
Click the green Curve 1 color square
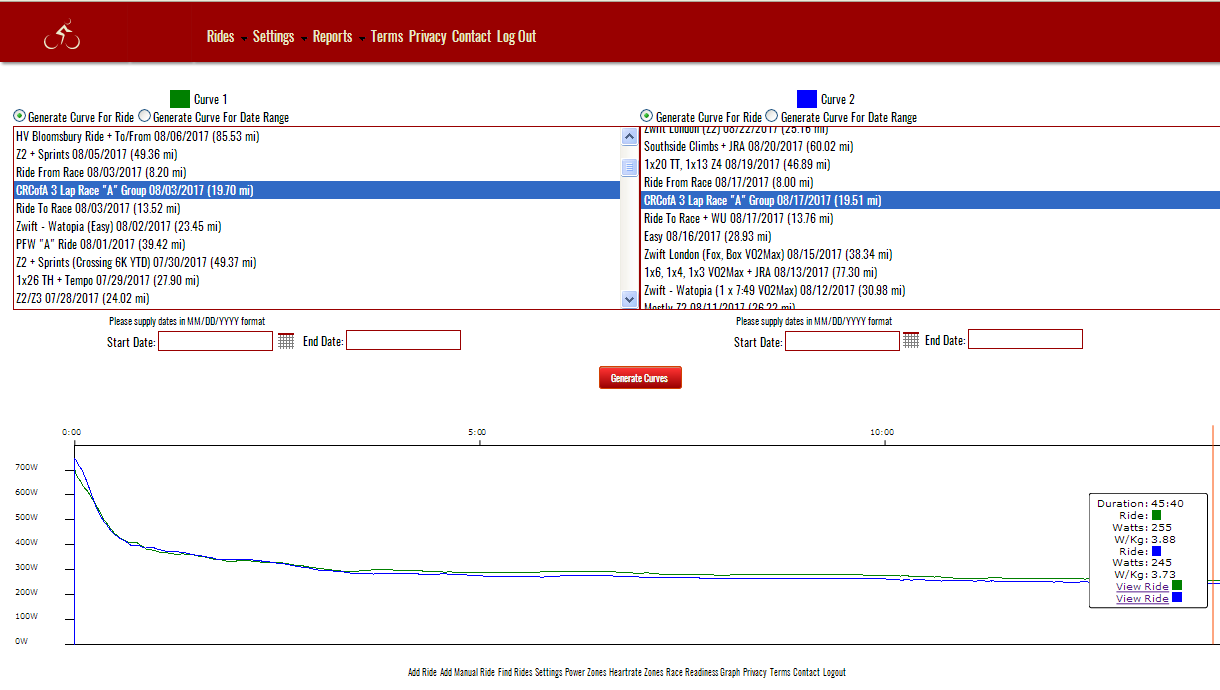tap(180, 99)
